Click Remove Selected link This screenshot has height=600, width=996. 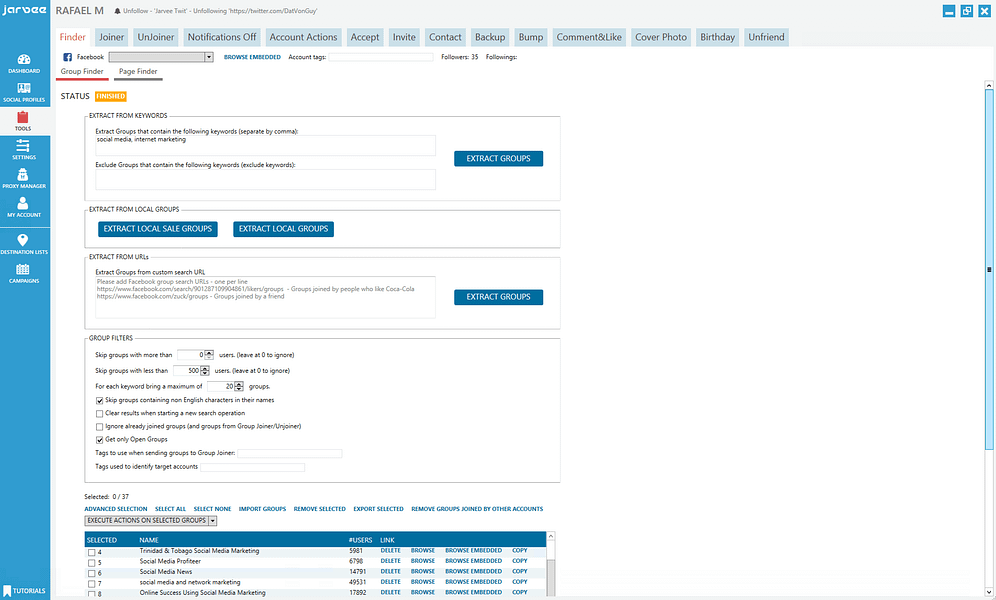pyautogui.click(x=320, y=509)
